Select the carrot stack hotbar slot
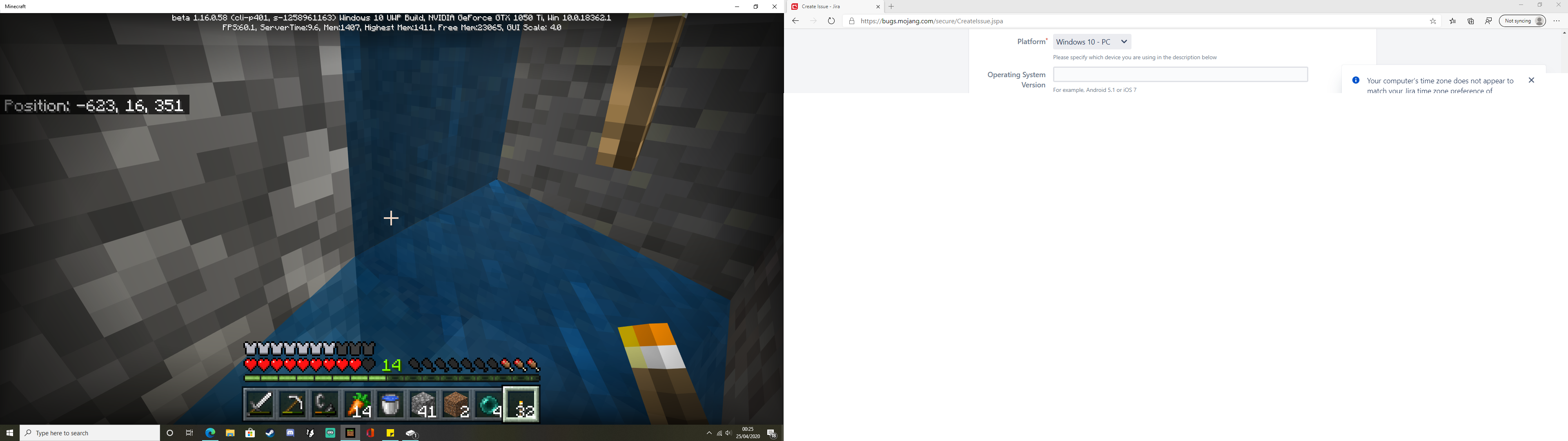 click(358, 404)
